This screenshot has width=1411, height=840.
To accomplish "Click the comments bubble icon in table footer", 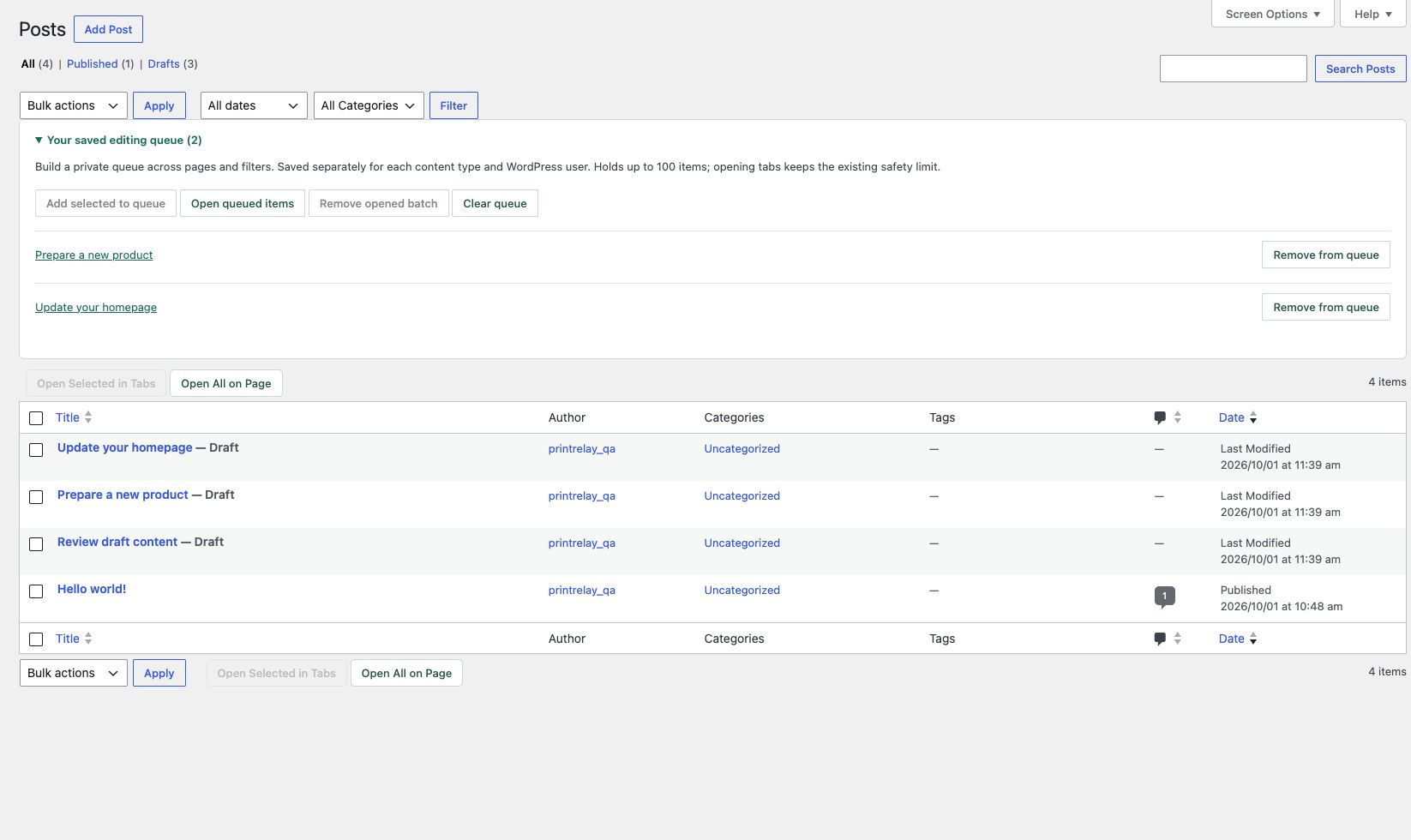I will 1159,639.
